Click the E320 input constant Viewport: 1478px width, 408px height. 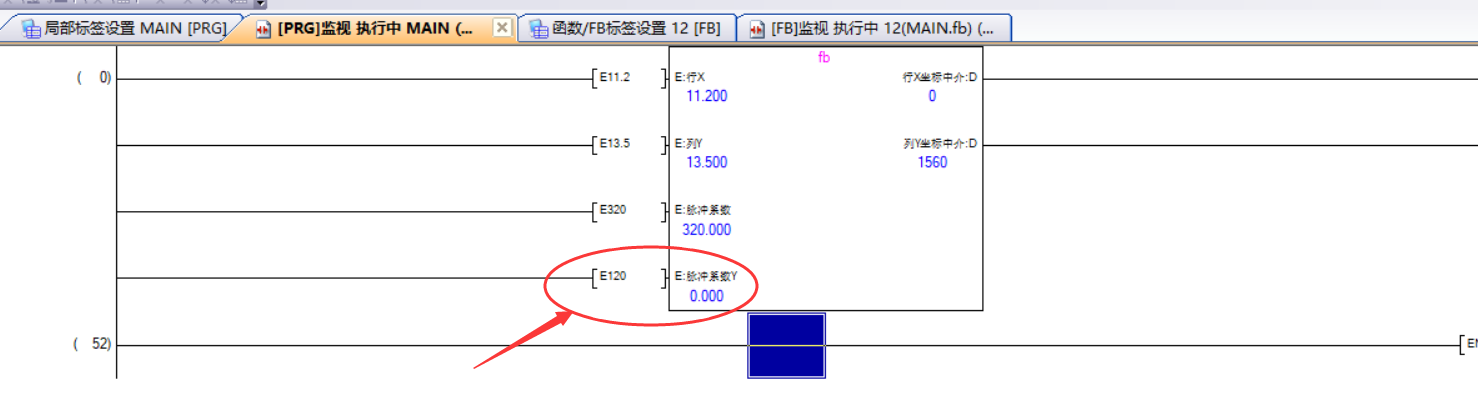click(612, 211)
